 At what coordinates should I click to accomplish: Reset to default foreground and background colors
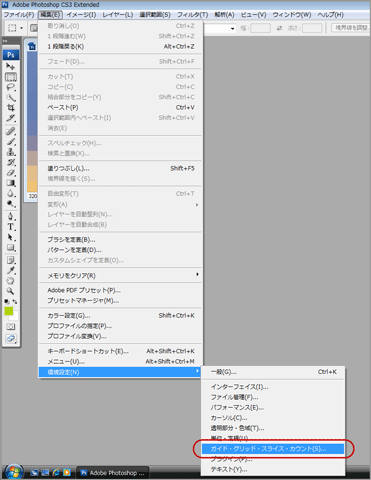[x=7, y=301]
